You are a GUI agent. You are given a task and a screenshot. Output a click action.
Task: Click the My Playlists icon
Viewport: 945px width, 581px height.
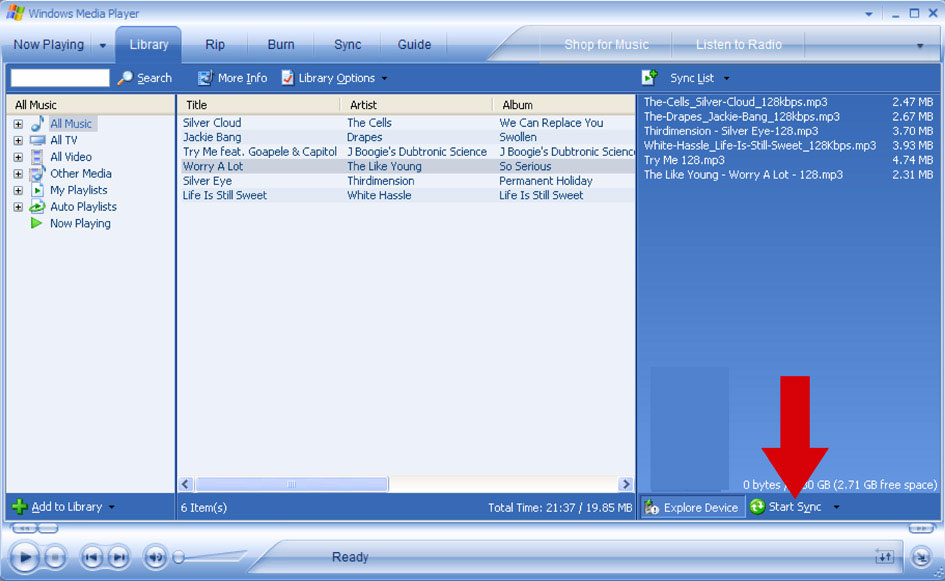(x=37, y=190)
